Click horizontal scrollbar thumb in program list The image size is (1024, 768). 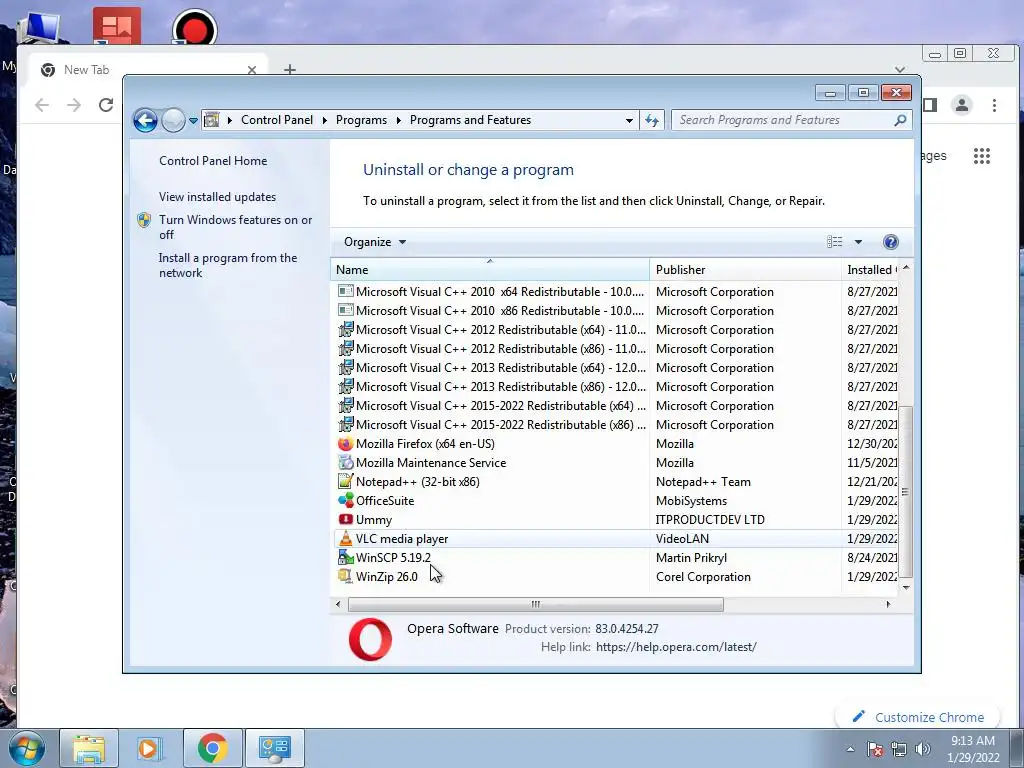pos(536,604)
